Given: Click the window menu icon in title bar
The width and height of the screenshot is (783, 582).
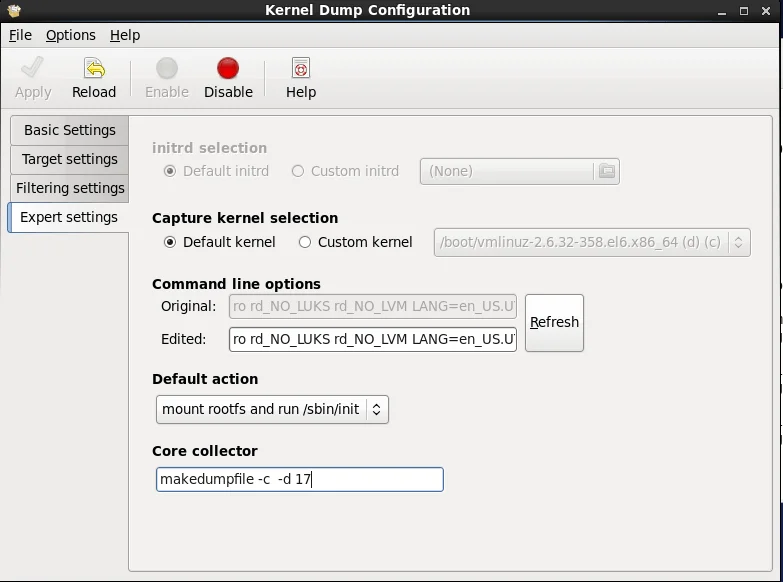Looking at the screenshot, I should (x=11, y=10).
